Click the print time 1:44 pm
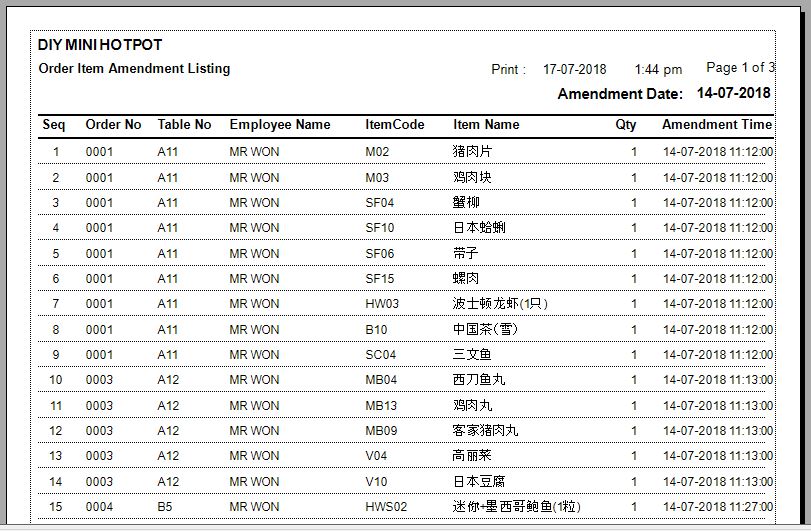This screenshot has width=811, height=531. point(658,69)
